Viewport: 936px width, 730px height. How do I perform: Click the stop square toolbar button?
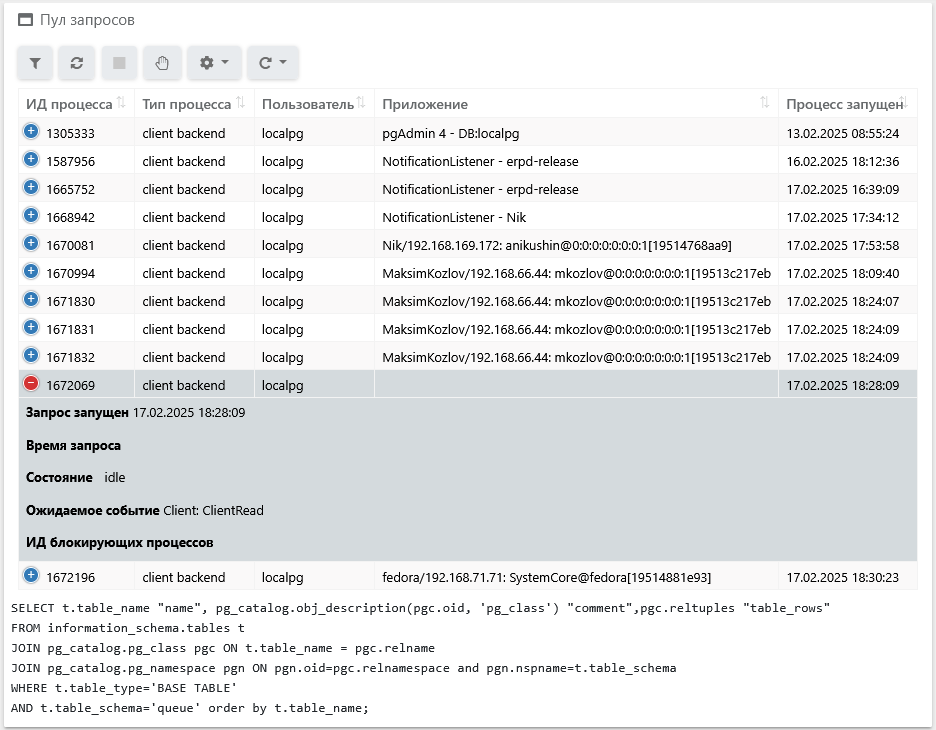[119, 63]
